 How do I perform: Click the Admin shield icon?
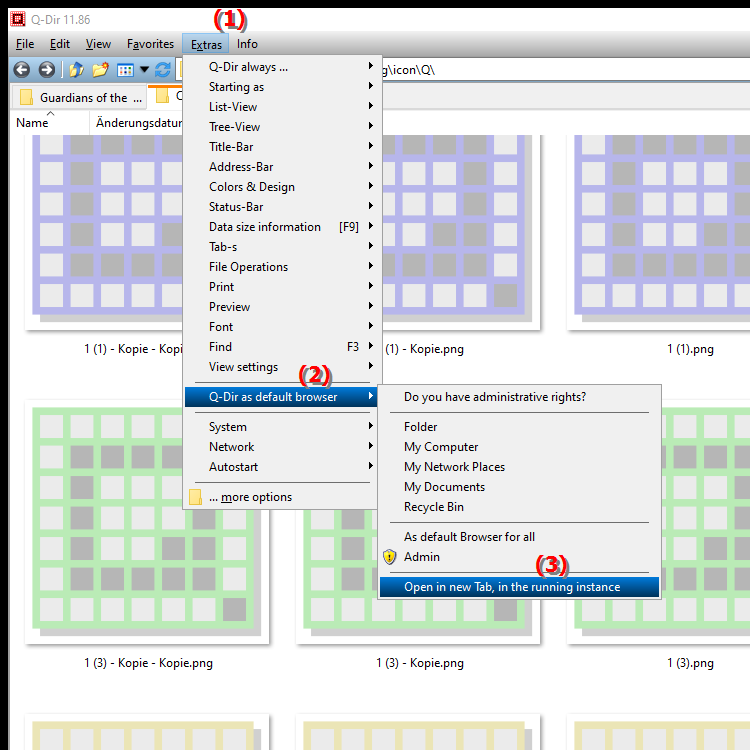pos(390,556)
